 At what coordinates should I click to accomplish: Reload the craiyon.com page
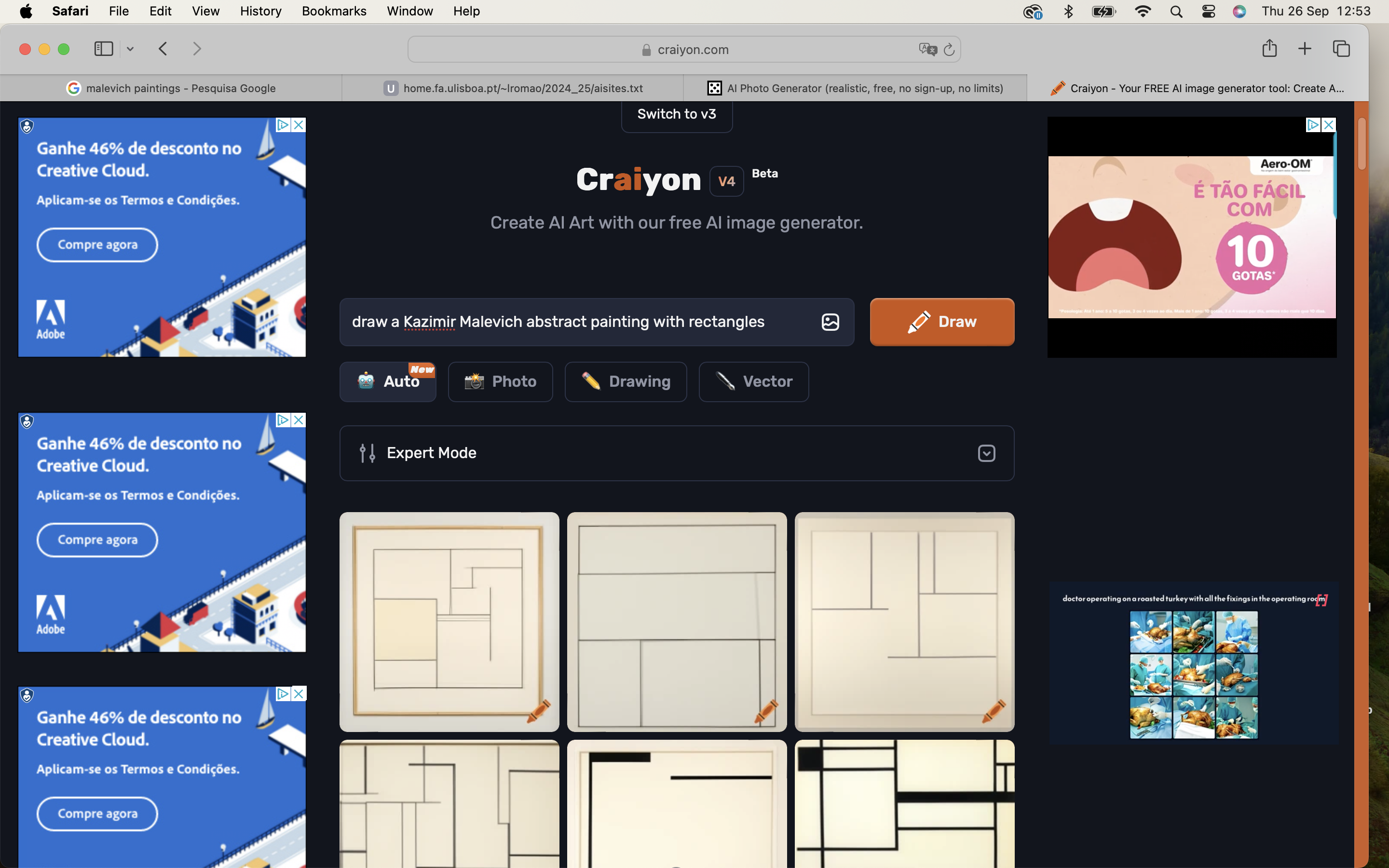pos(949,49)
